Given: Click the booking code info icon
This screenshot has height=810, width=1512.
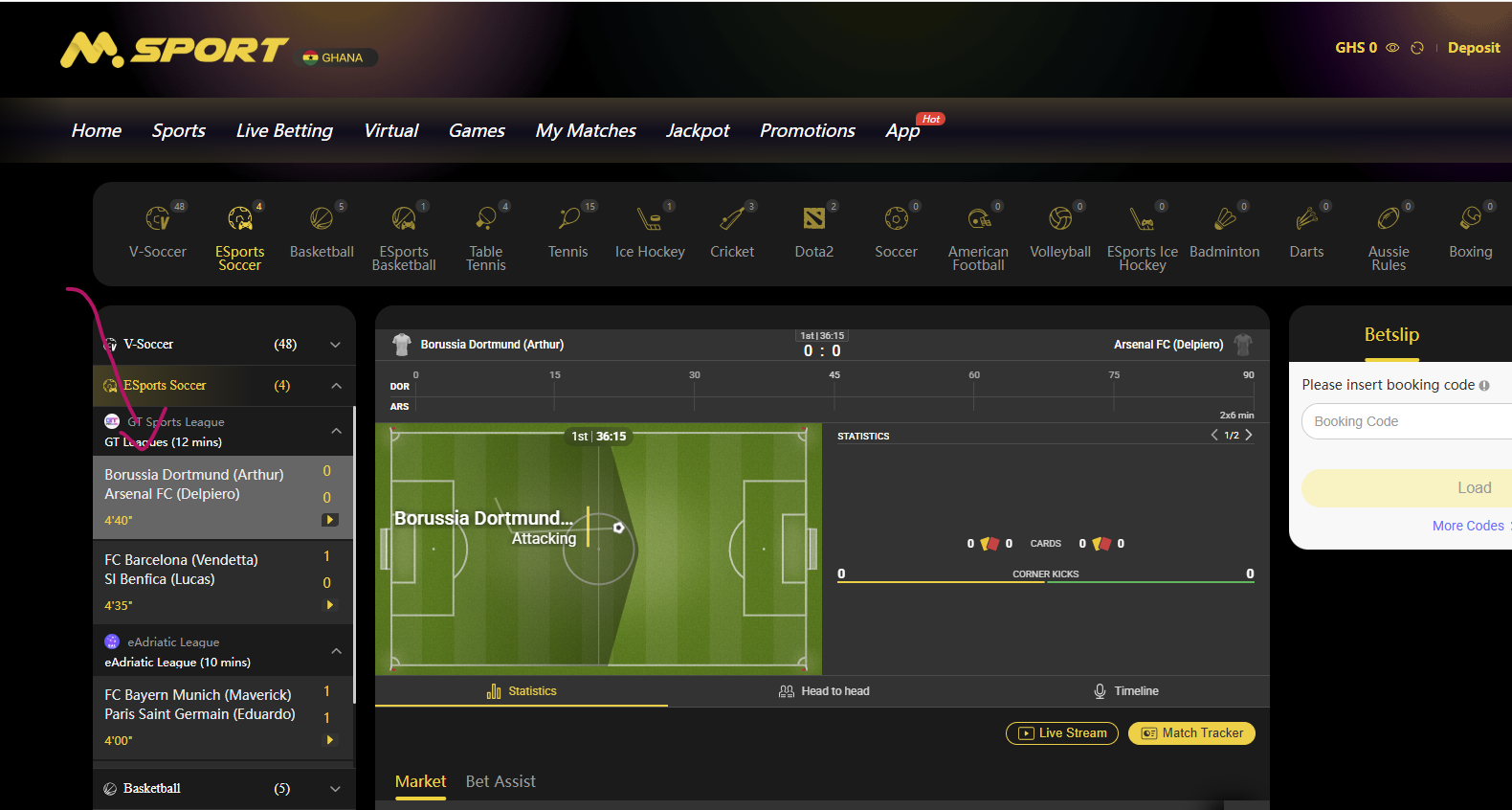Looking at the screenshot, I should (x=1484, y=386).
